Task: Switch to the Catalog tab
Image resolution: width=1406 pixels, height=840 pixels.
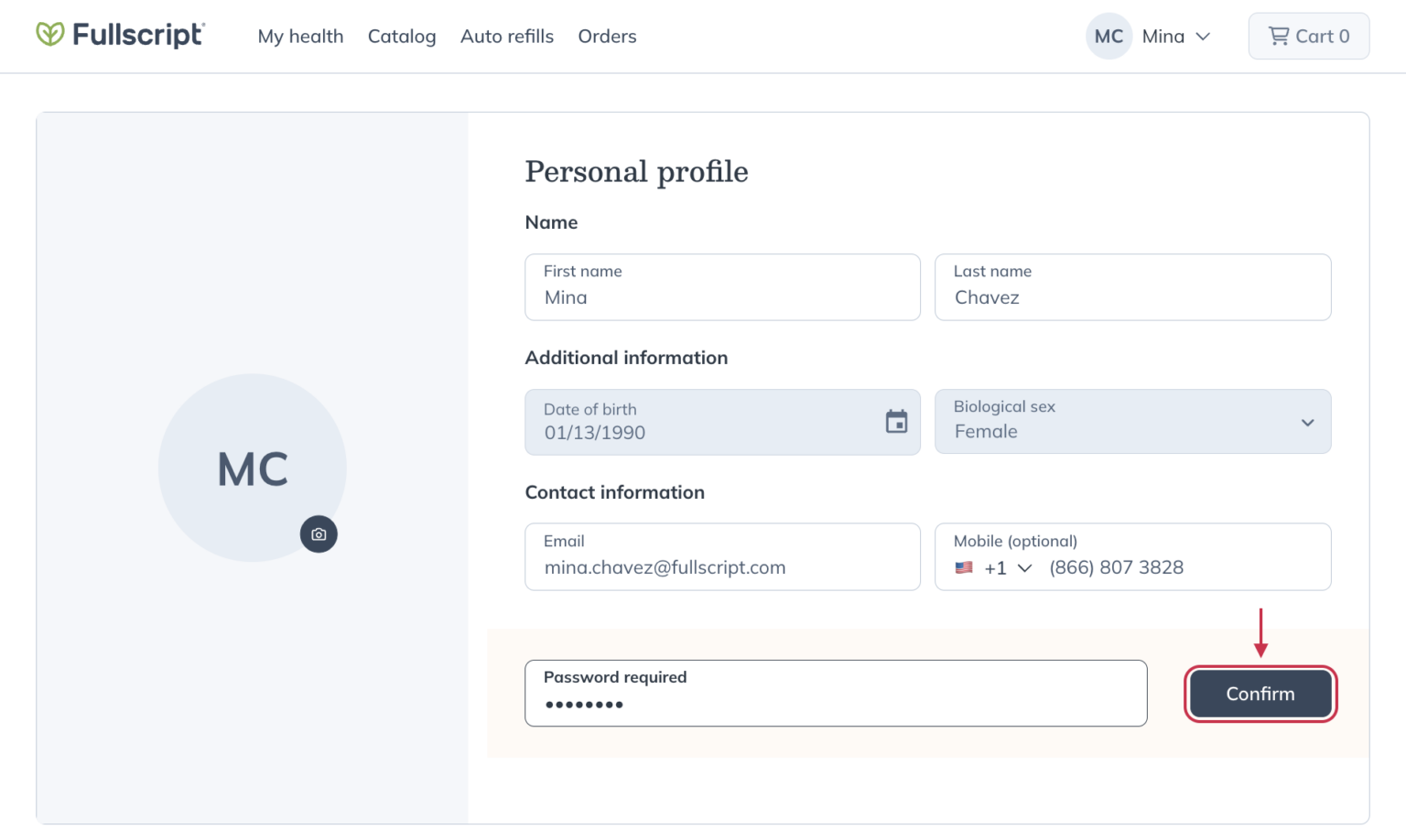Action: coord(401,37)
